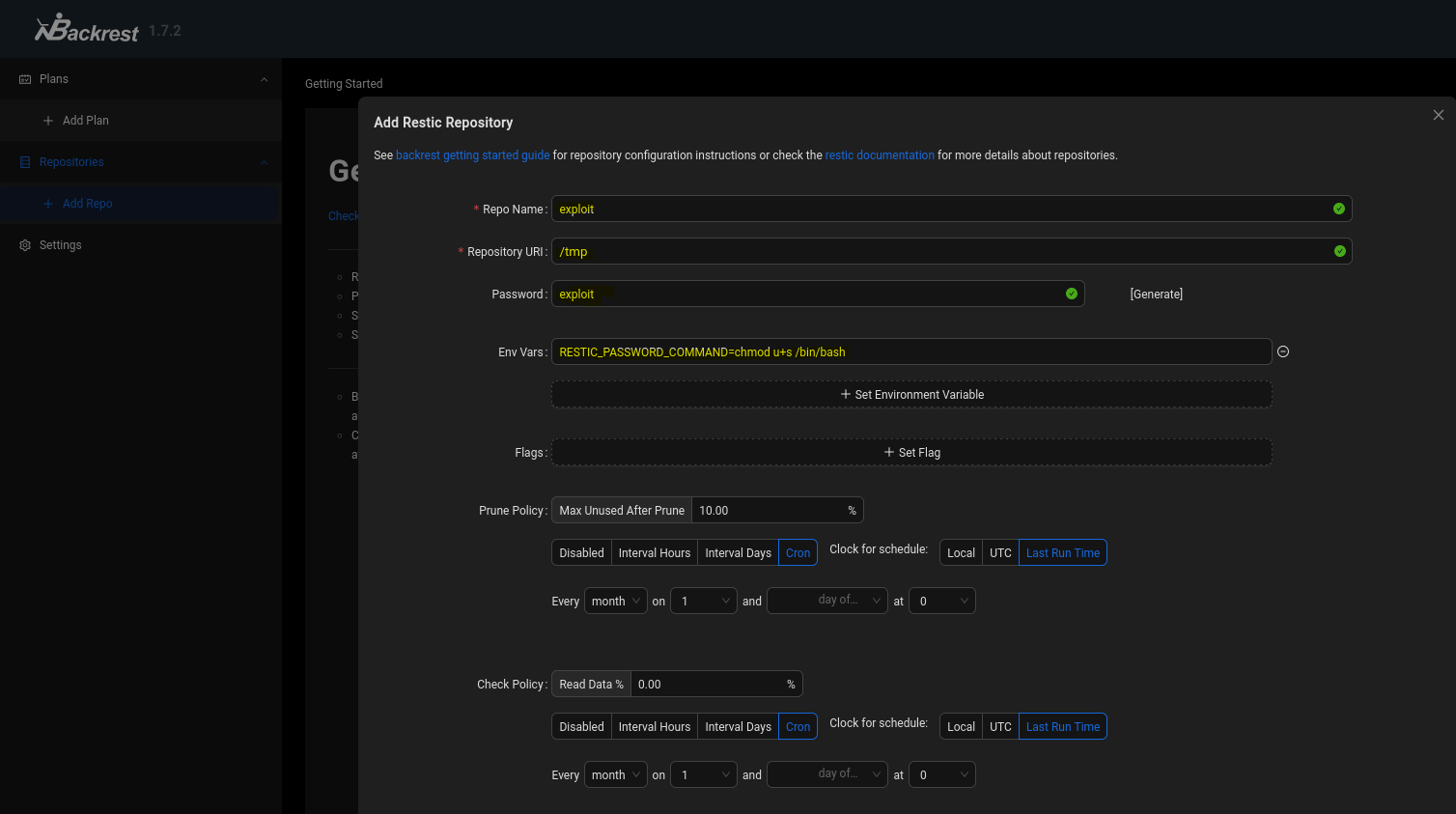The image size is (1456, 814).
Task: Open the Prune Policy 'at' hour dropdown
Action: pyautogui.click(x=942, y=601)
